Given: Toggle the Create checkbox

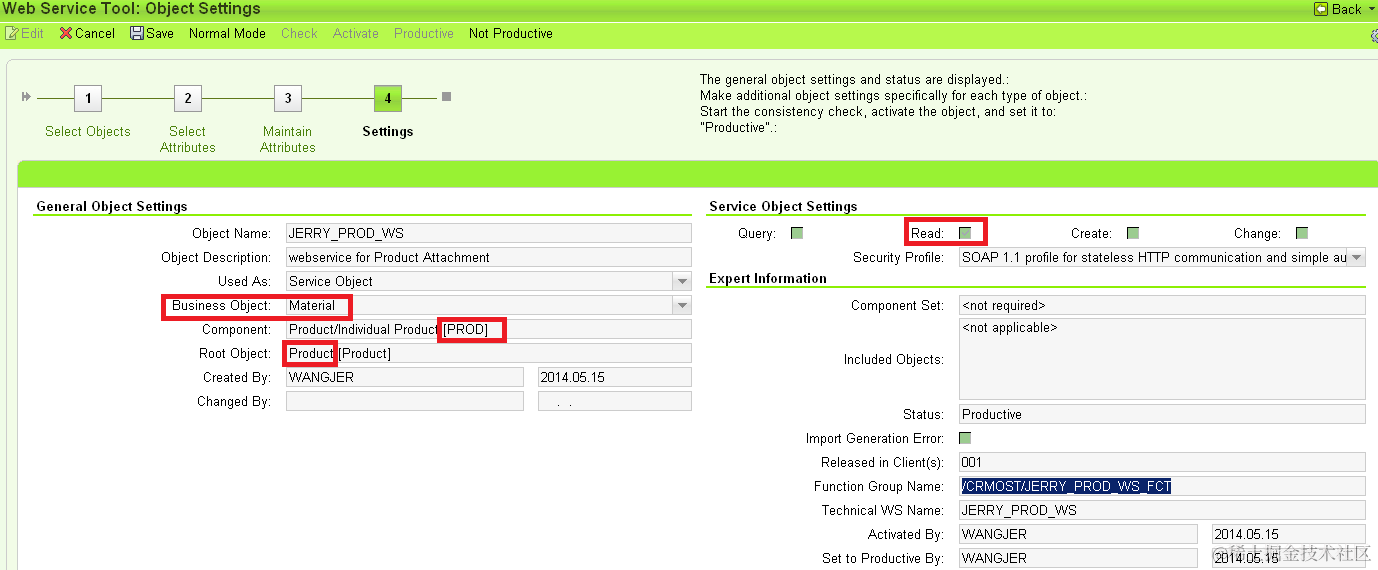Looking at the screenshot, I should tap(1133, 233).
